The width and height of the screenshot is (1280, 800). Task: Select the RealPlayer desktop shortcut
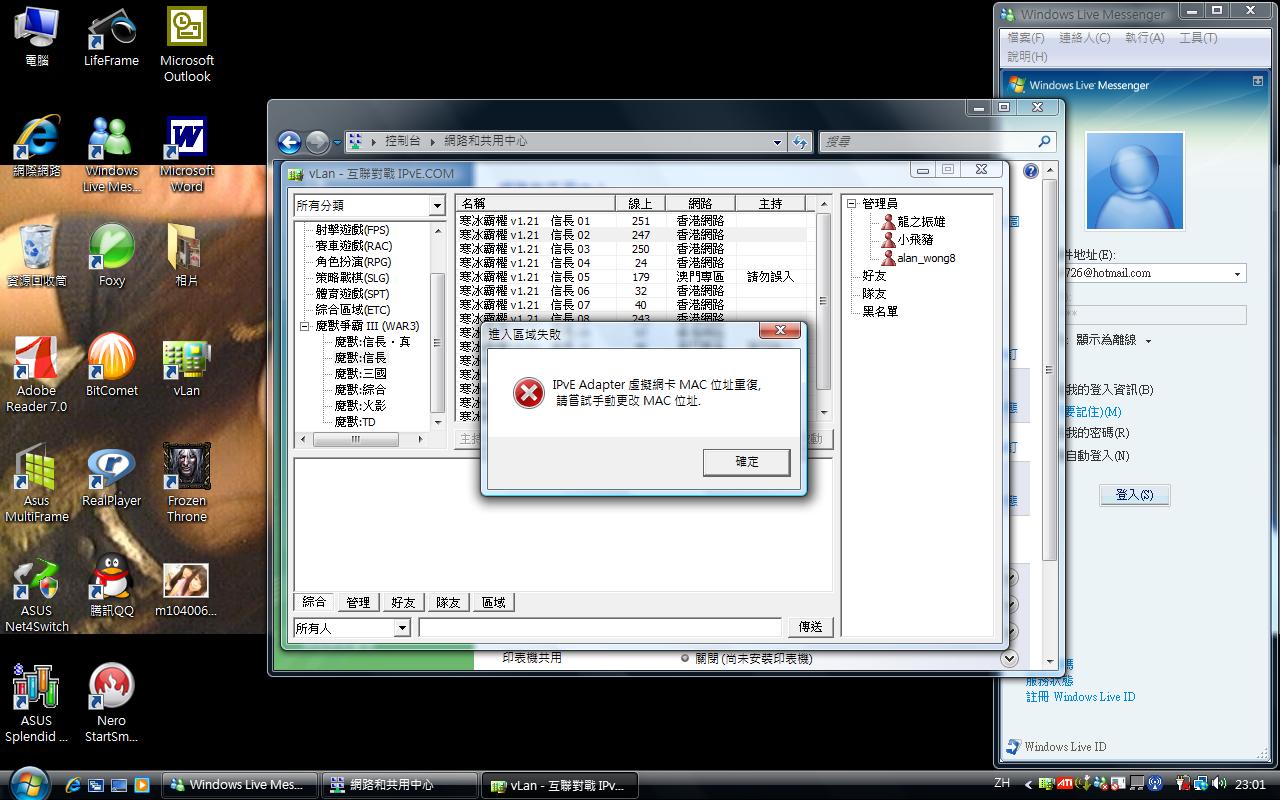(x=111, y=477)
